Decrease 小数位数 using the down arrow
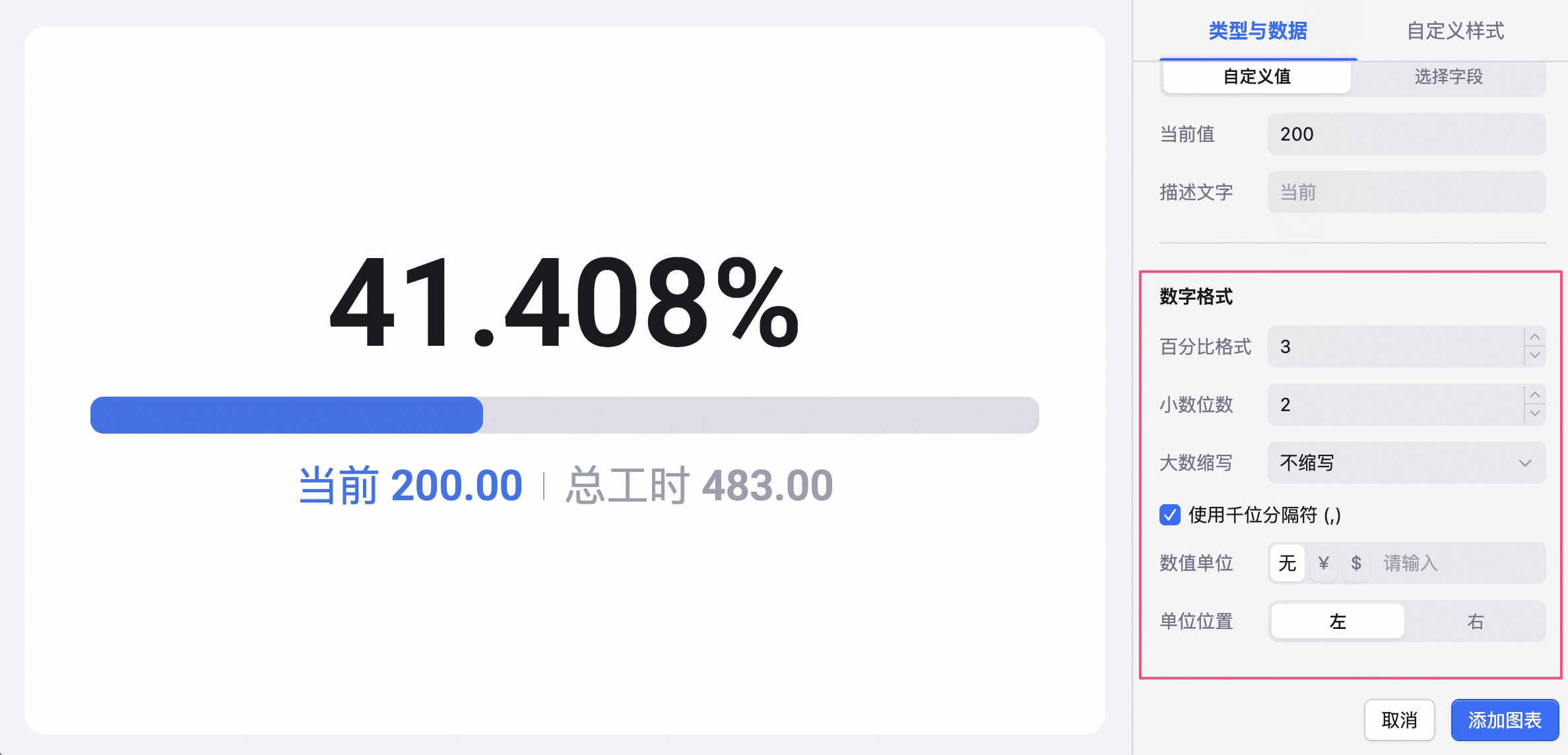The image size is (1568, 755). point(1535,414)
